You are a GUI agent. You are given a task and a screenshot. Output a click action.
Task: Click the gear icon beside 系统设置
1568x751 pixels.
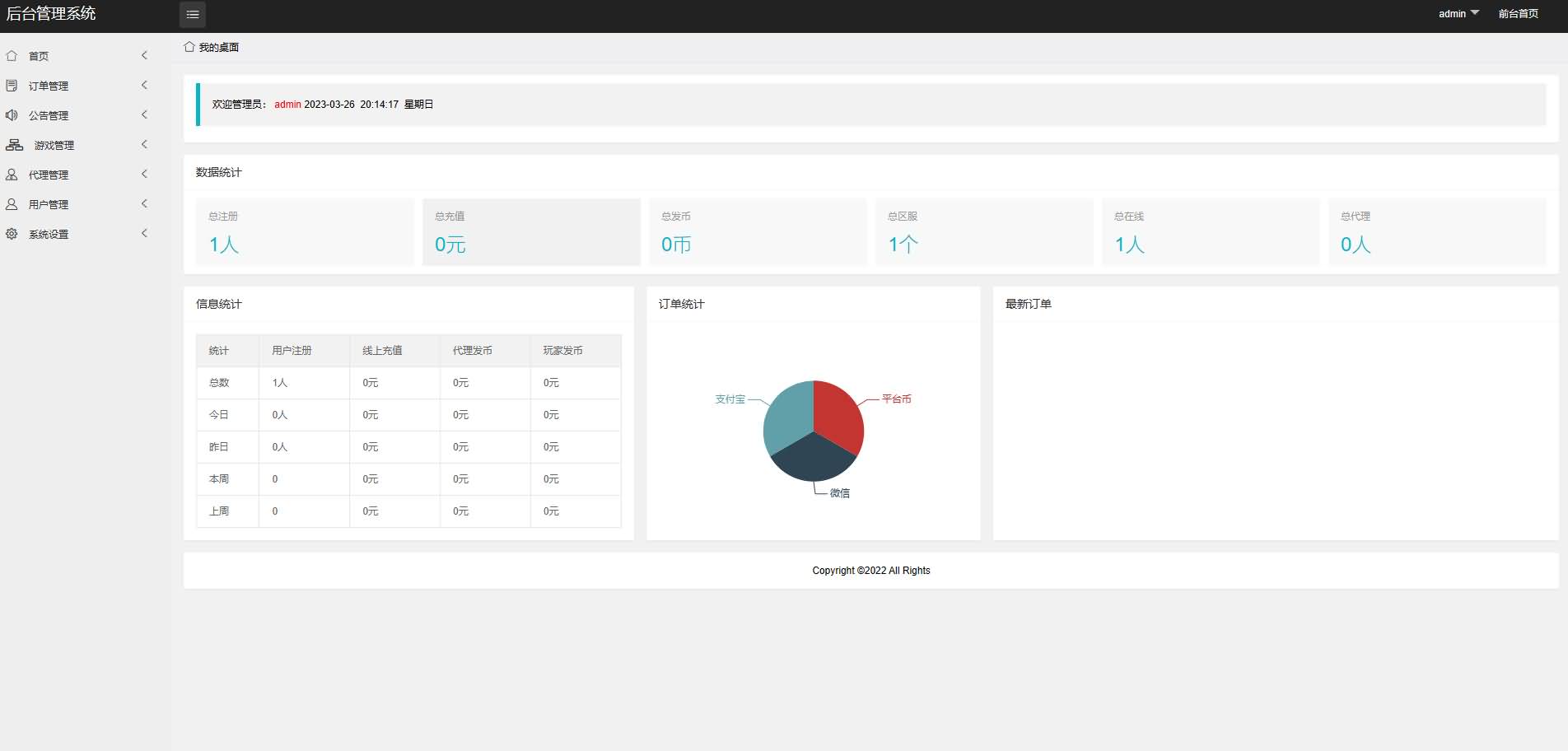[12, 234]
